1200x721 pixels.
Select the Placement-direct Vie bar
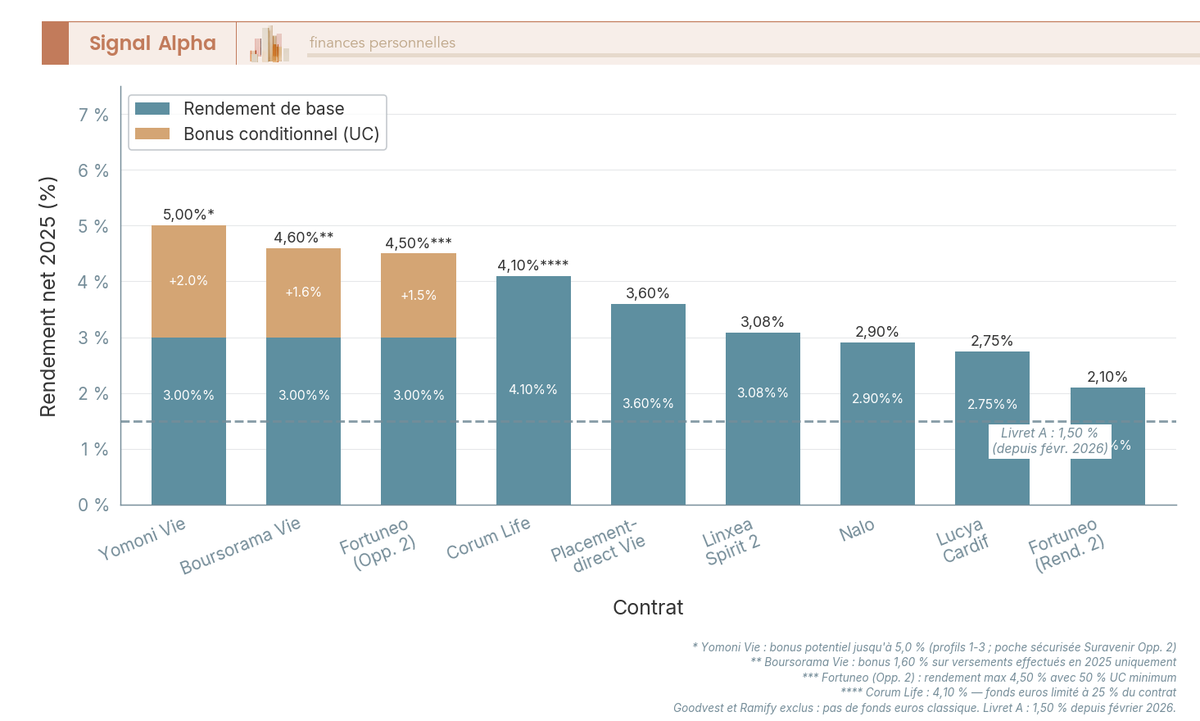coord(648,404)
